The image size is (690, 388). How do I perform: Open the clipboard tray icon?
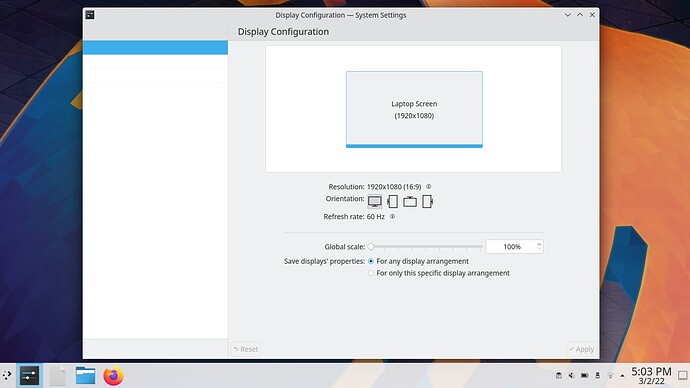pyautogui.click(x=559, y=375)
